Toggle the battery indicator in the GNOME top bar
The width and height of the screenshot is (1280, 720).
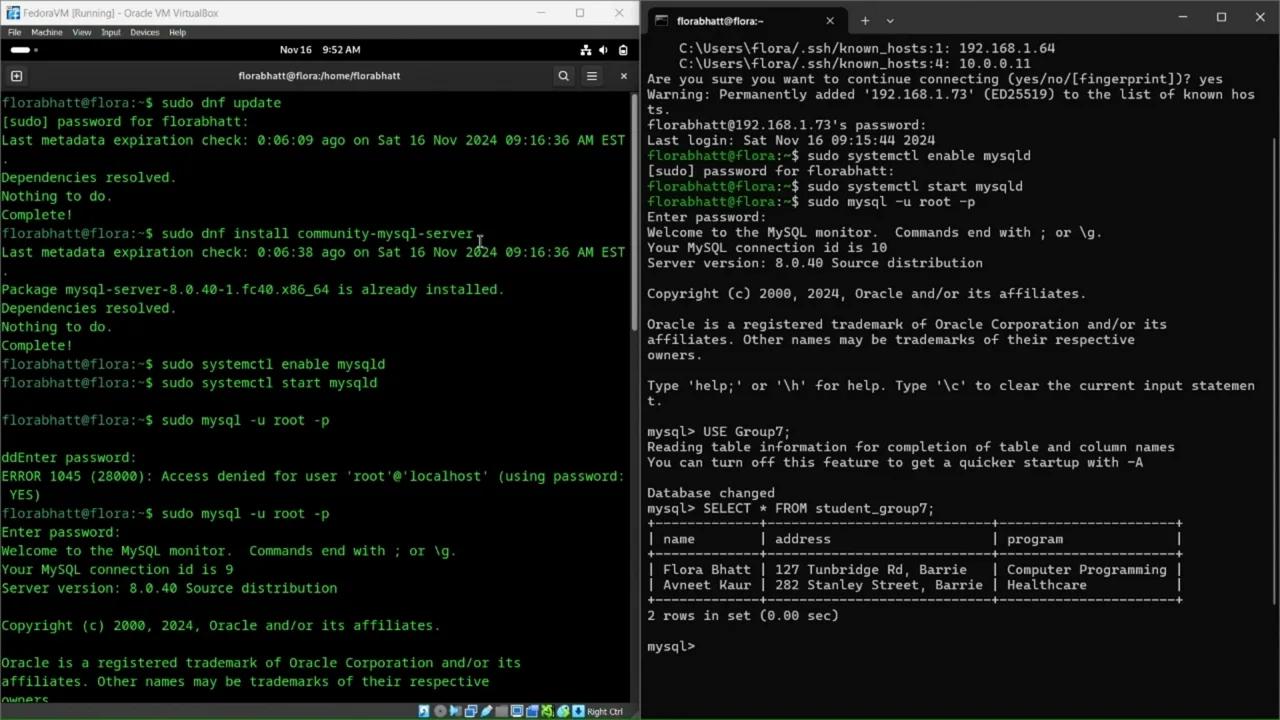click(622, 49)
